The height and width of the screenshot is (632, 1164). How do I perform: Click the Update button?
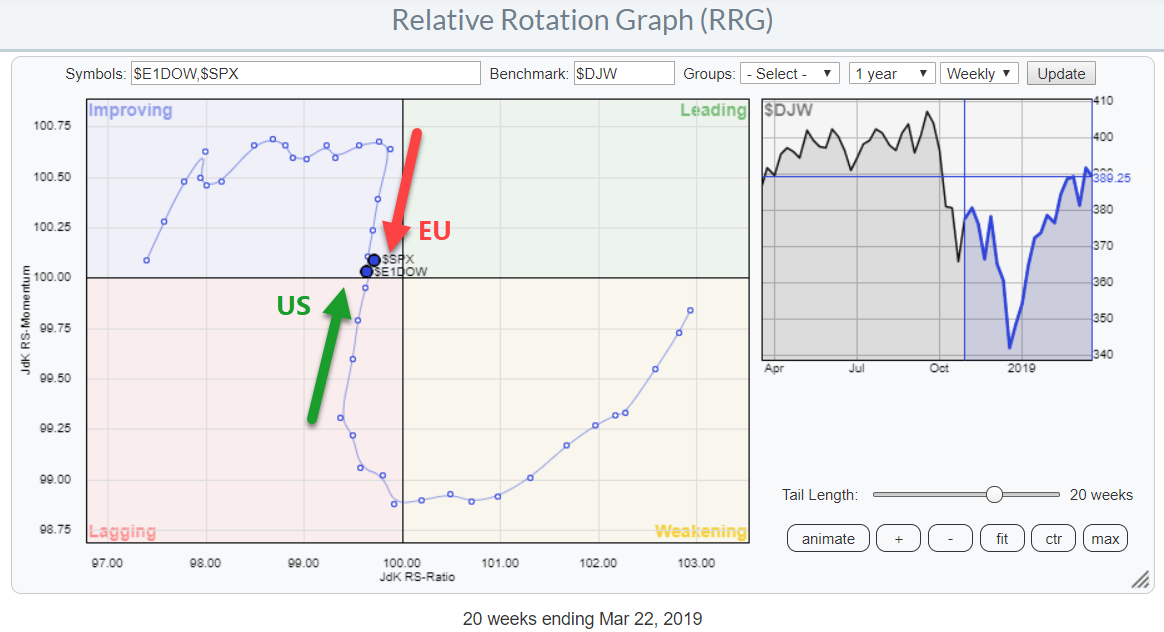1061,74
